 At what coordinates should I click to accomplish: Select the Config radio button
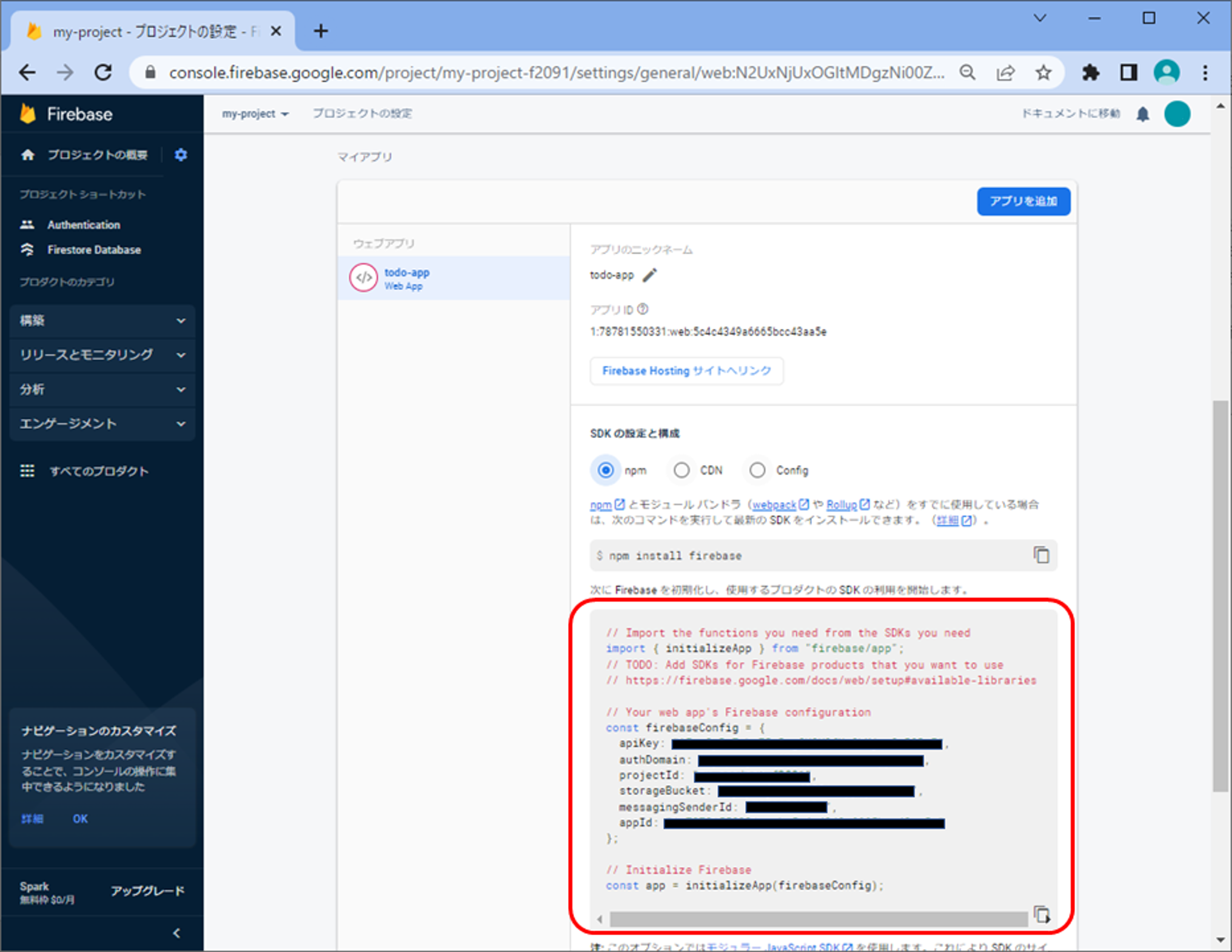click(757, 470)
